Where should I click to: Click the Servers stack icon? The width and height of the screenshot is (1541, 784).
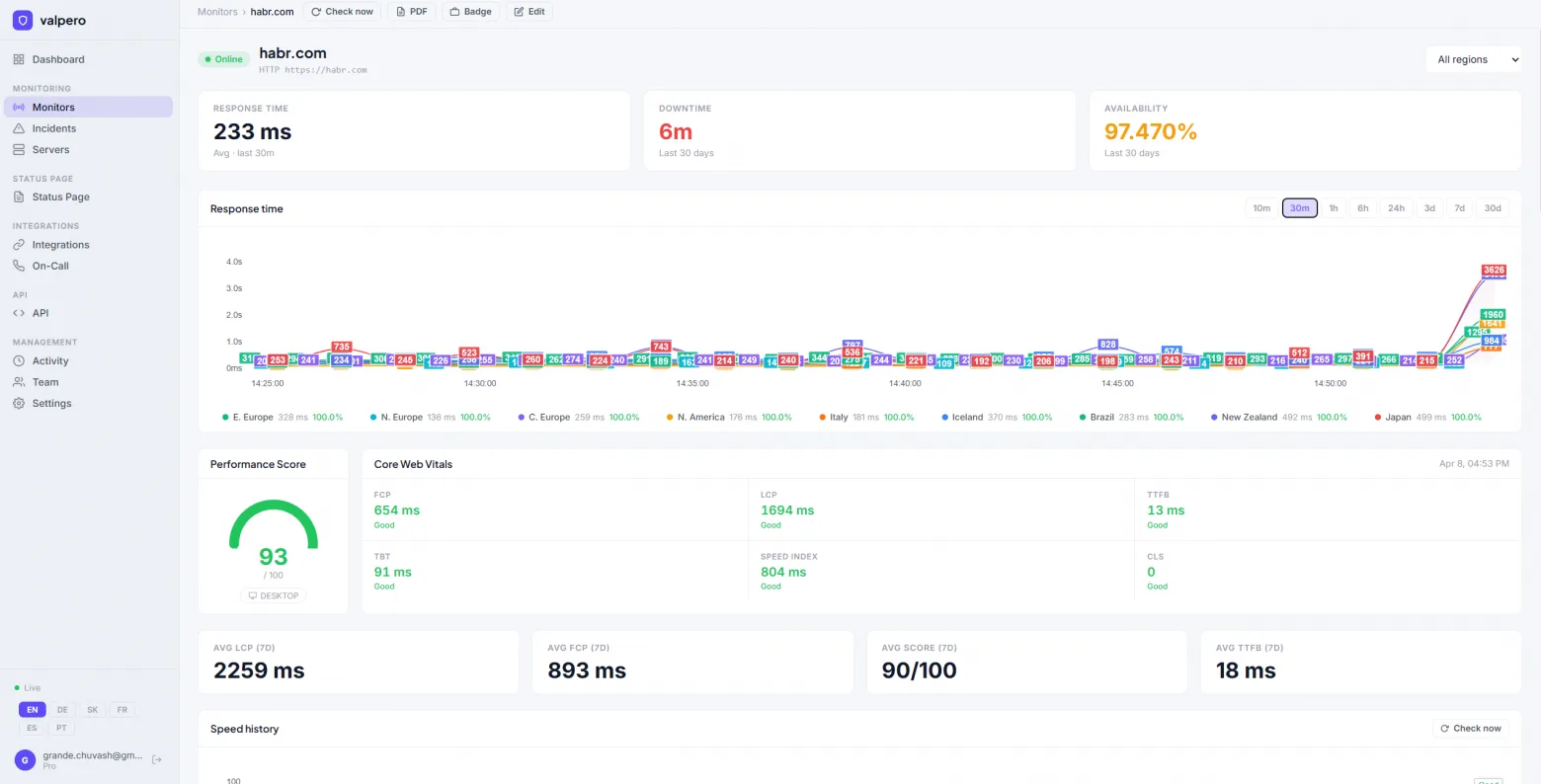(19, 150)
